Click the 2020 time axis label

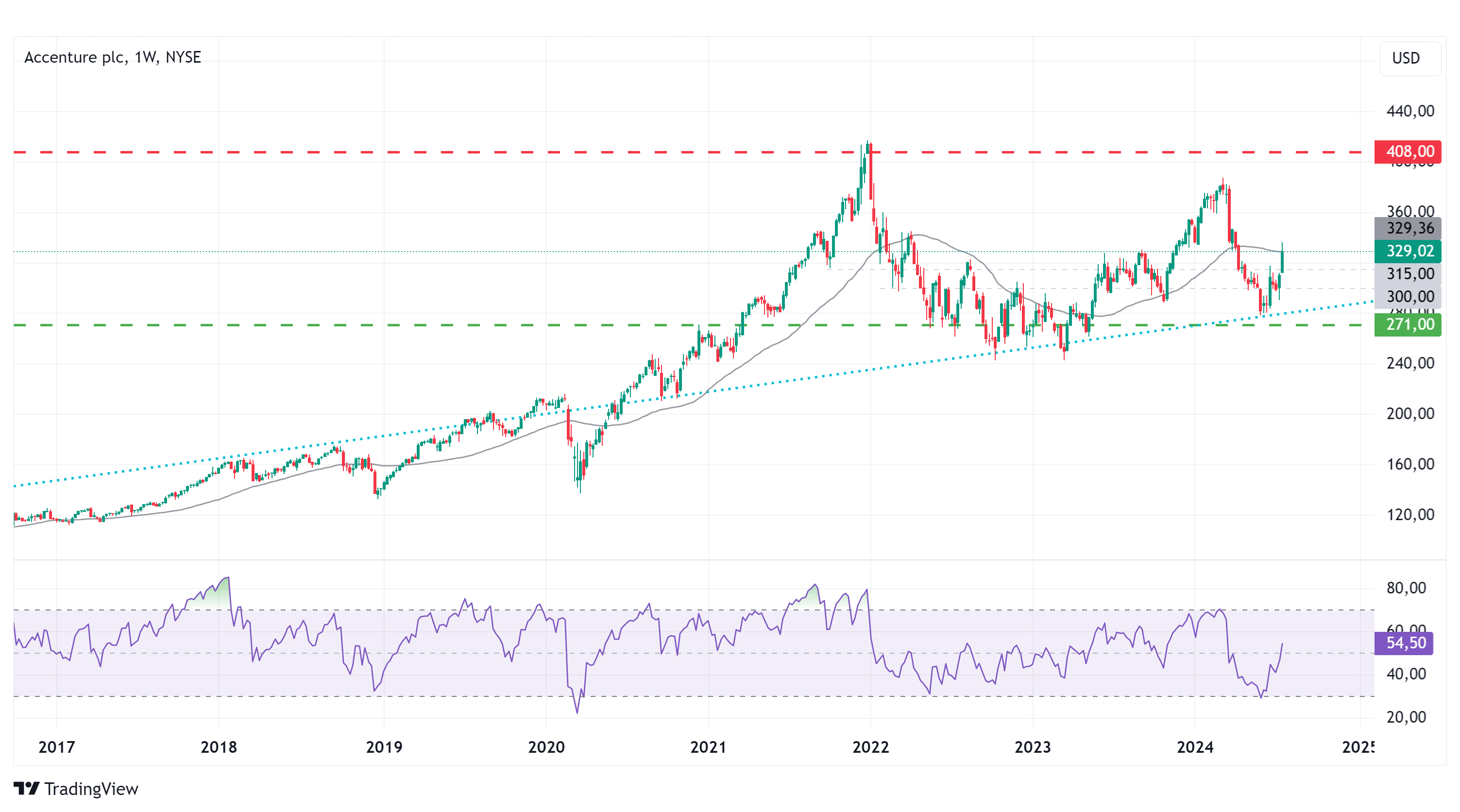click(x=546, y=747)
